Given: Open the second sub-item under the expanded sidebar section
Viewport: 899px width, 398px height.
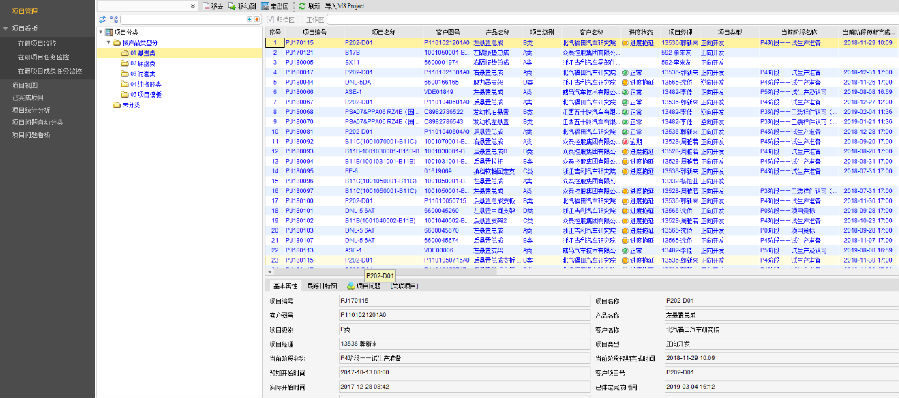Looking at the screenshot, I should coord(44,57).
